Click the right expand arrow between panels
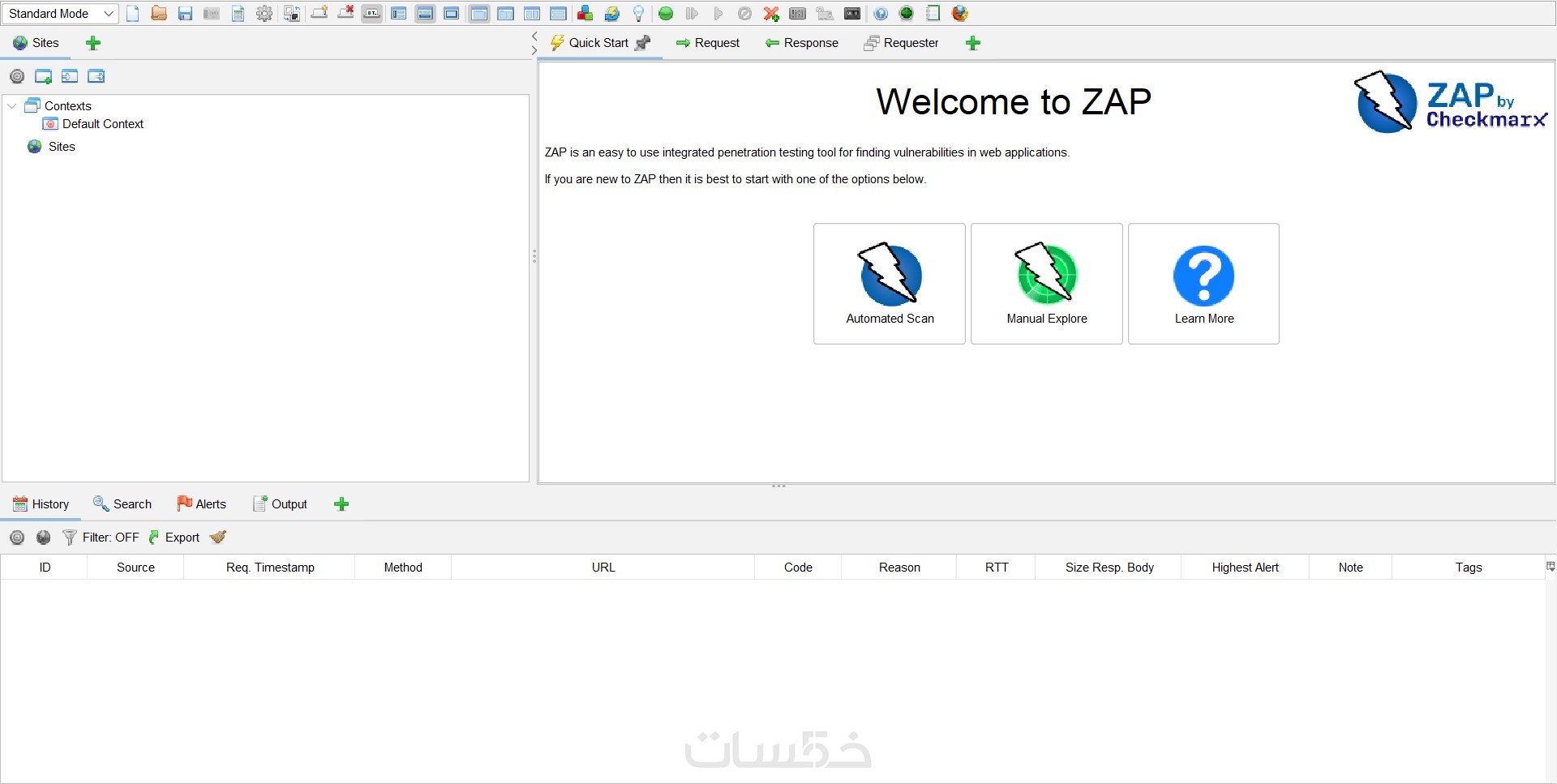1557x784 pixels. (x=534, y=50)
